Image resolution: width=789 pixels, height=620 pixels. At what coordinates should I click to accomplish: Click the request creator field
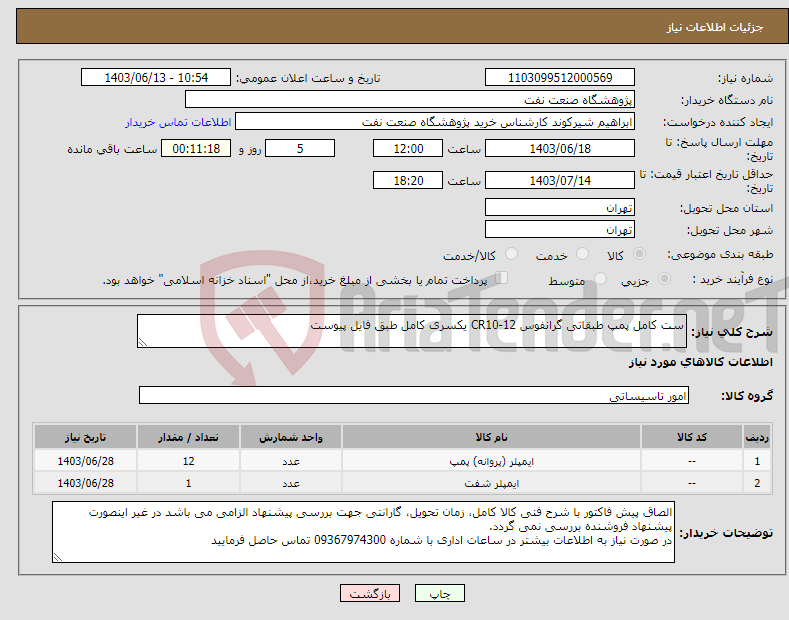[x=435, y=121]
